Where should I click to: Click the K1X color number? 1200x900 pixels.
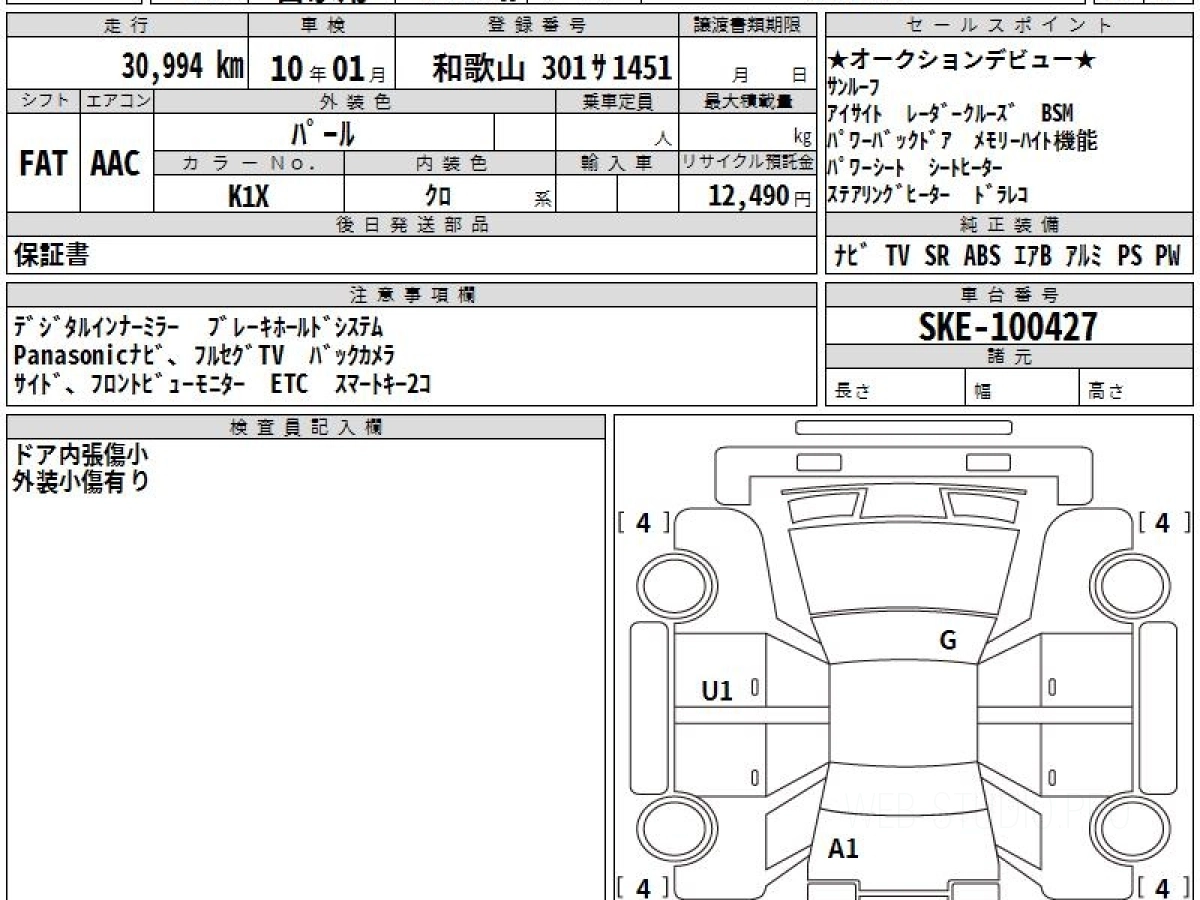pyautogui.click(x=248, y=197)
